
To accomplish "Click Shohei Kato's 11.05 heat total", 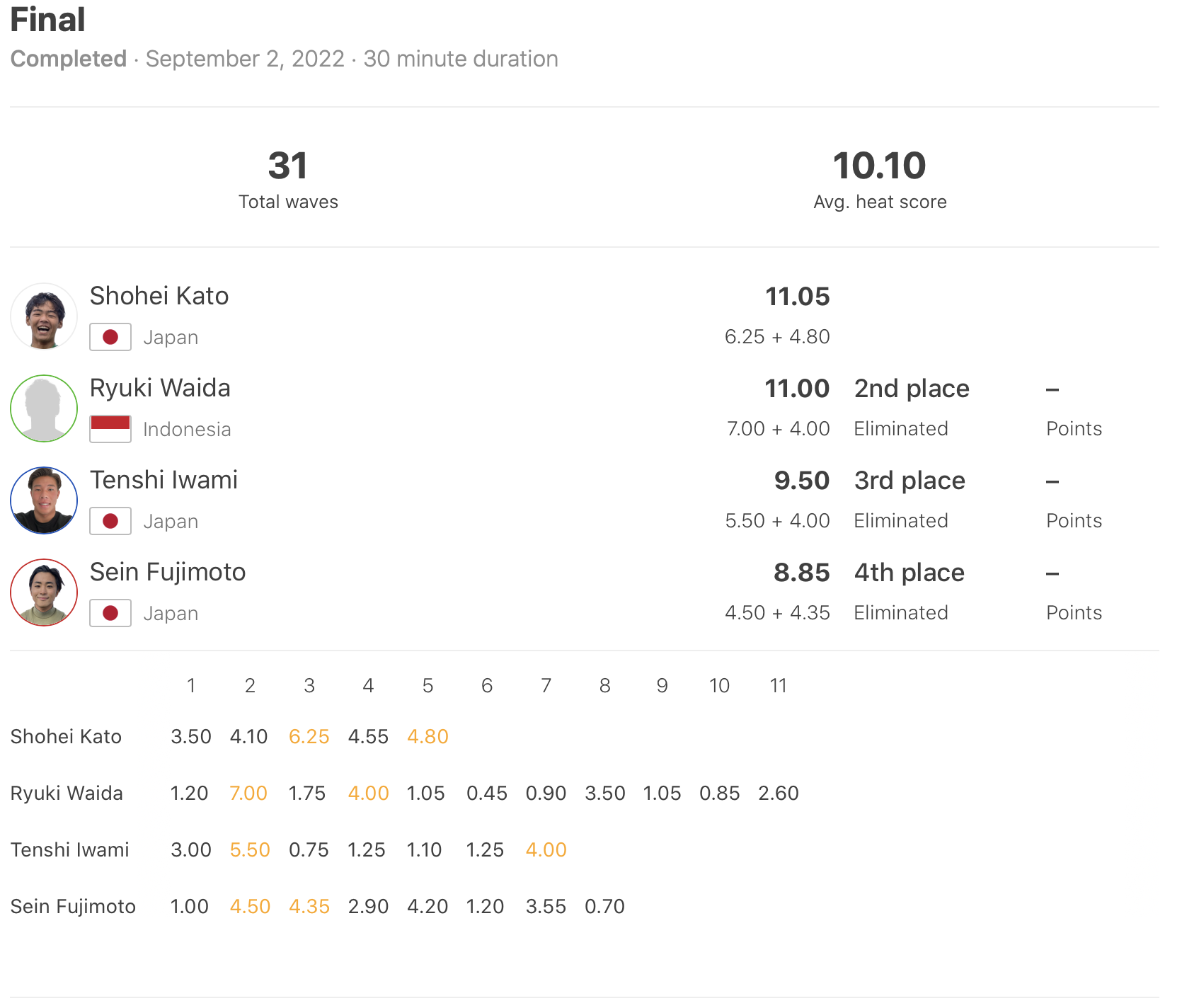I will 797,297.
